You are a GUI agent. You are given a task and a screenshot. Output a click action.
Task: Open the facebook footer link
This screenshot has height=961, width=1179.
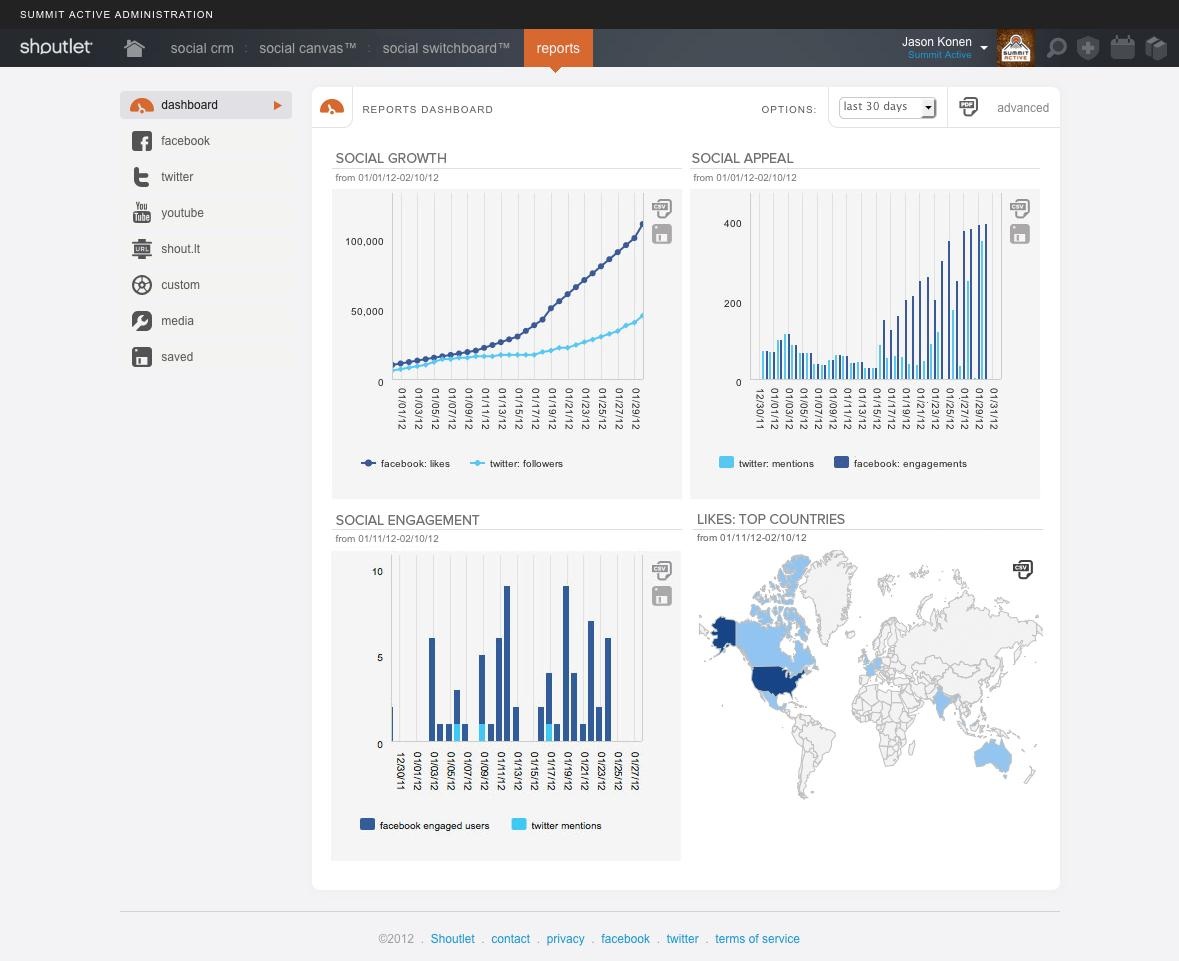coord(626,938)
